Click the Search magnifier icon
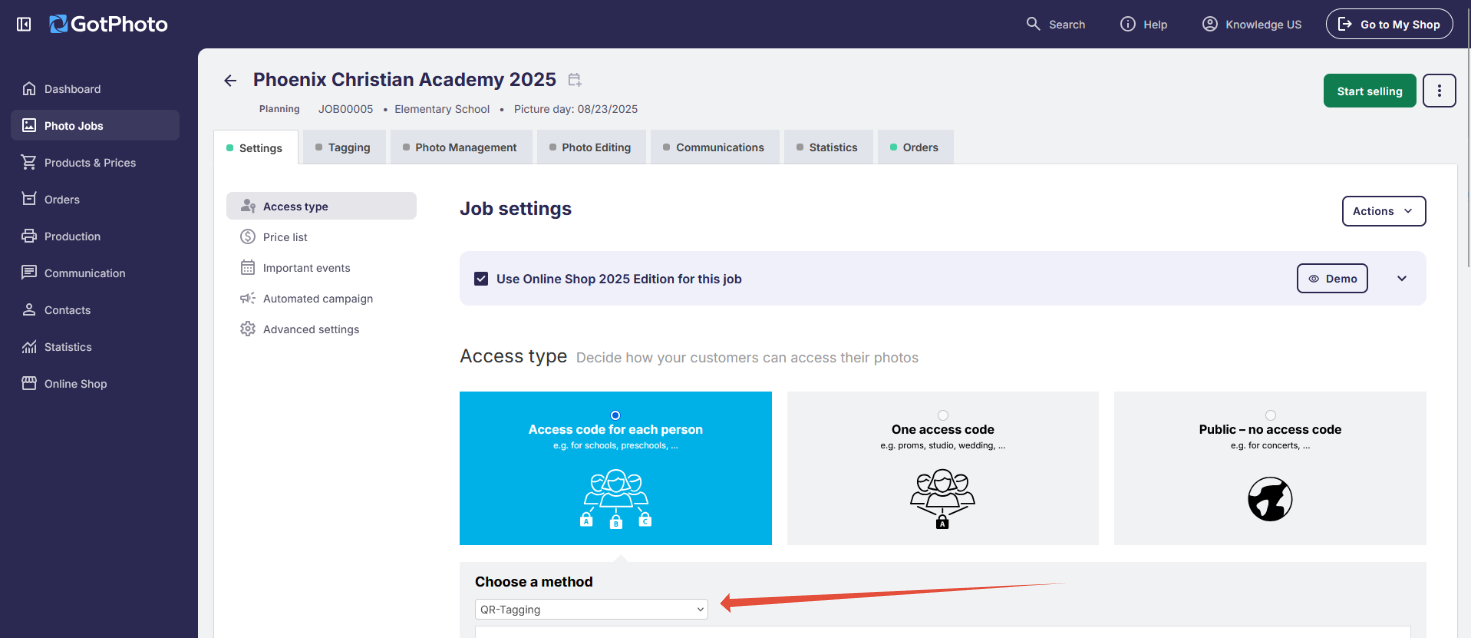 1034,24
